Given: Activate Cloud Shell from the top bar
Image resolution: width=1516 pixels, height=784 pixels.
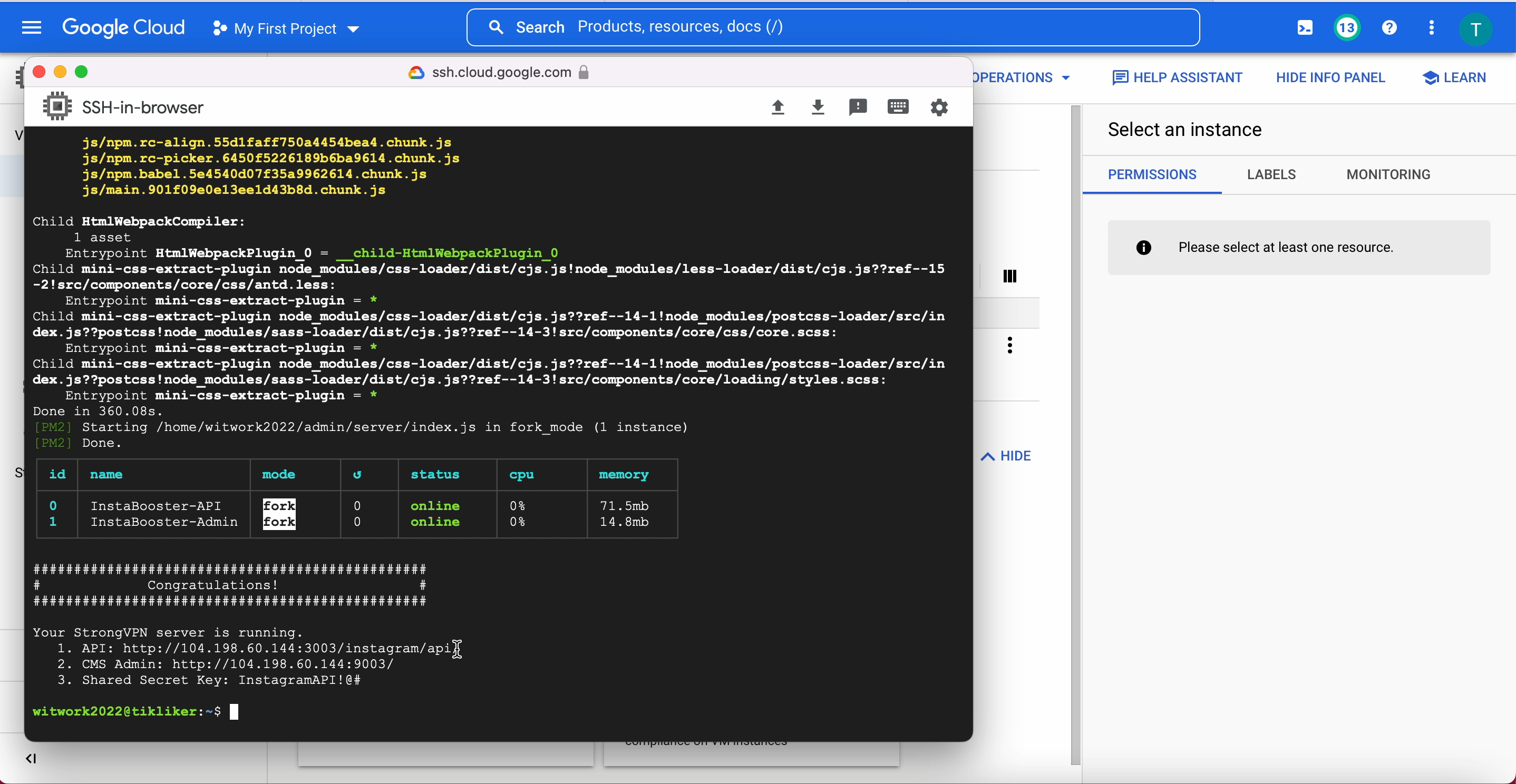Looking at the screenshot, I should click(x=1305, y=27).
